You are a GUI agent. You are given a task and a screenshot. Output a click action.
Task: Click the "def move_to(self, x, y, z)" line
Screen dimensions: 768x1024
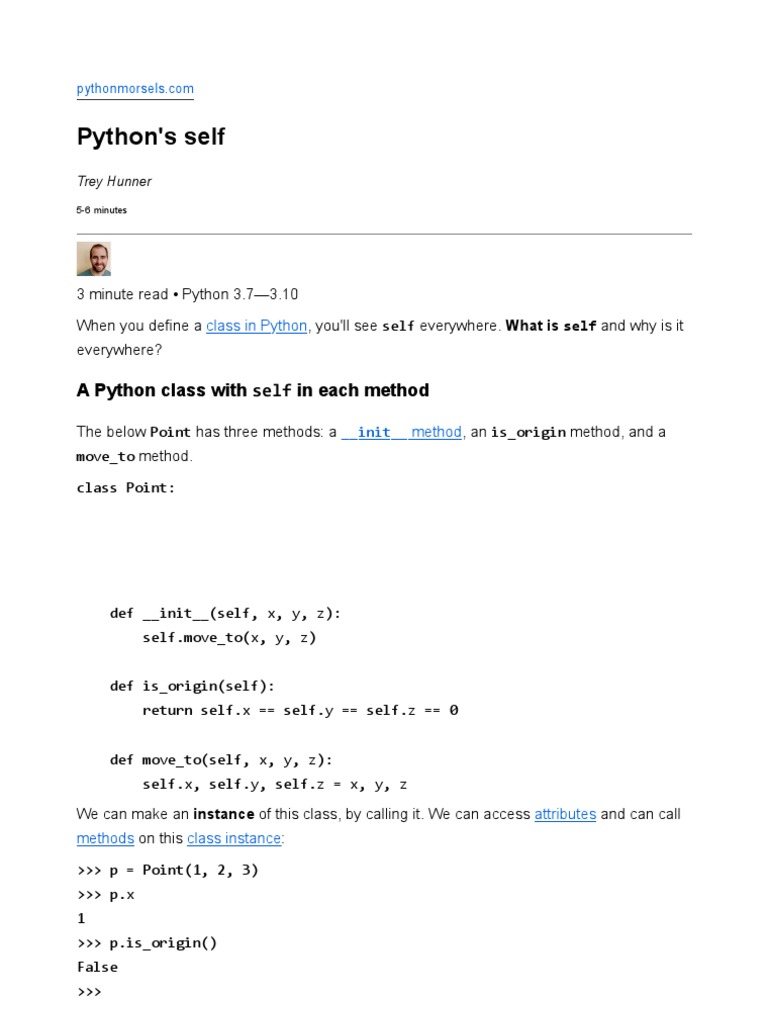[x=222, y=760]
